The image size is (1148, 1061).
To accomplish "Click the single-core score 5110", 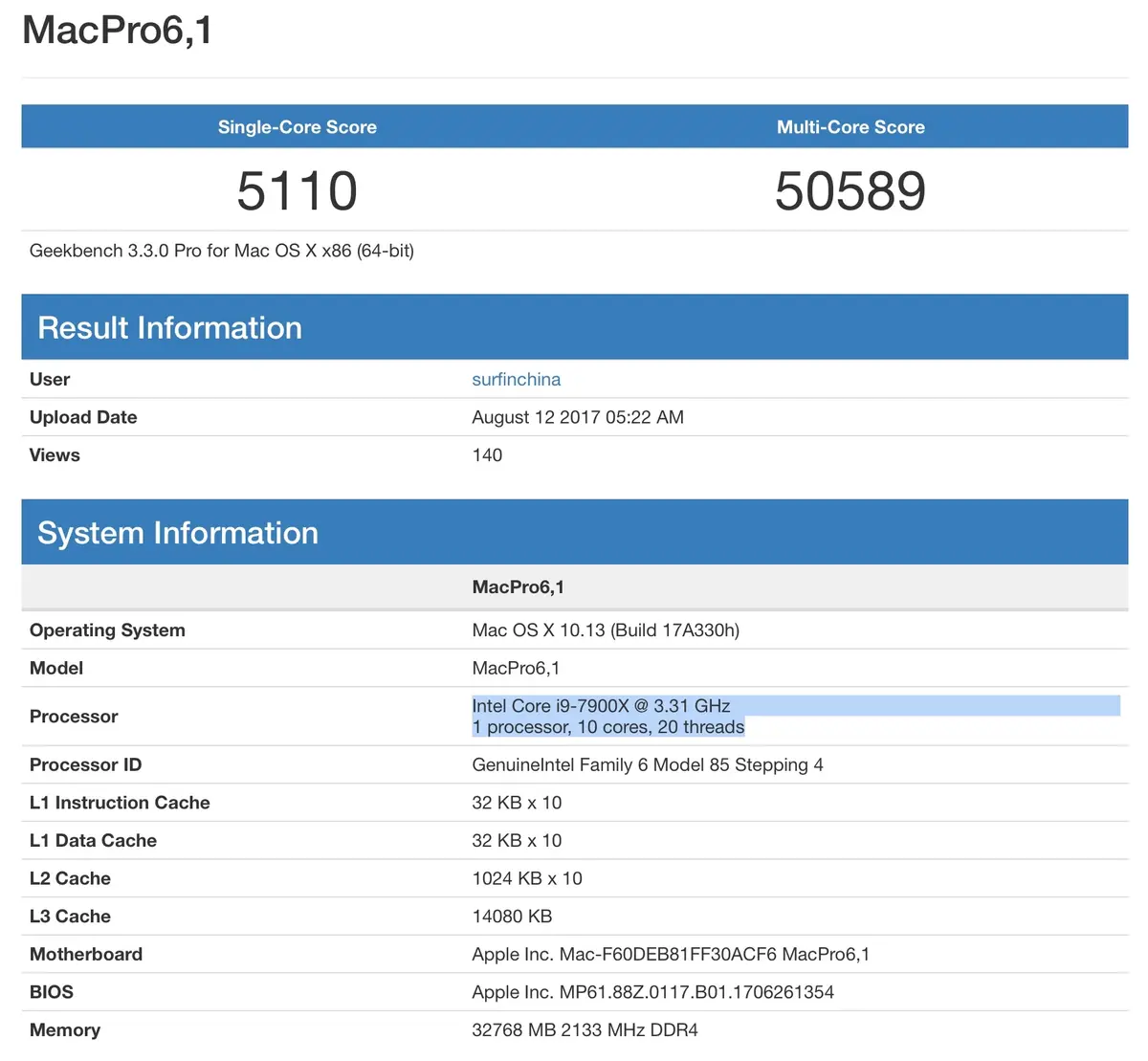I will click(x=297, y=190).
